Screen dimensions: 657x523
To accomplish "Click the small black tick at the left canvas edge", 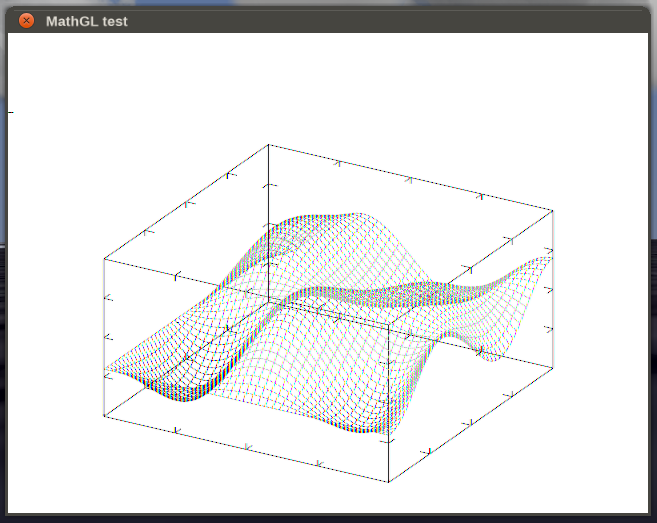I will pyautogui.click(x=10, y=112).
